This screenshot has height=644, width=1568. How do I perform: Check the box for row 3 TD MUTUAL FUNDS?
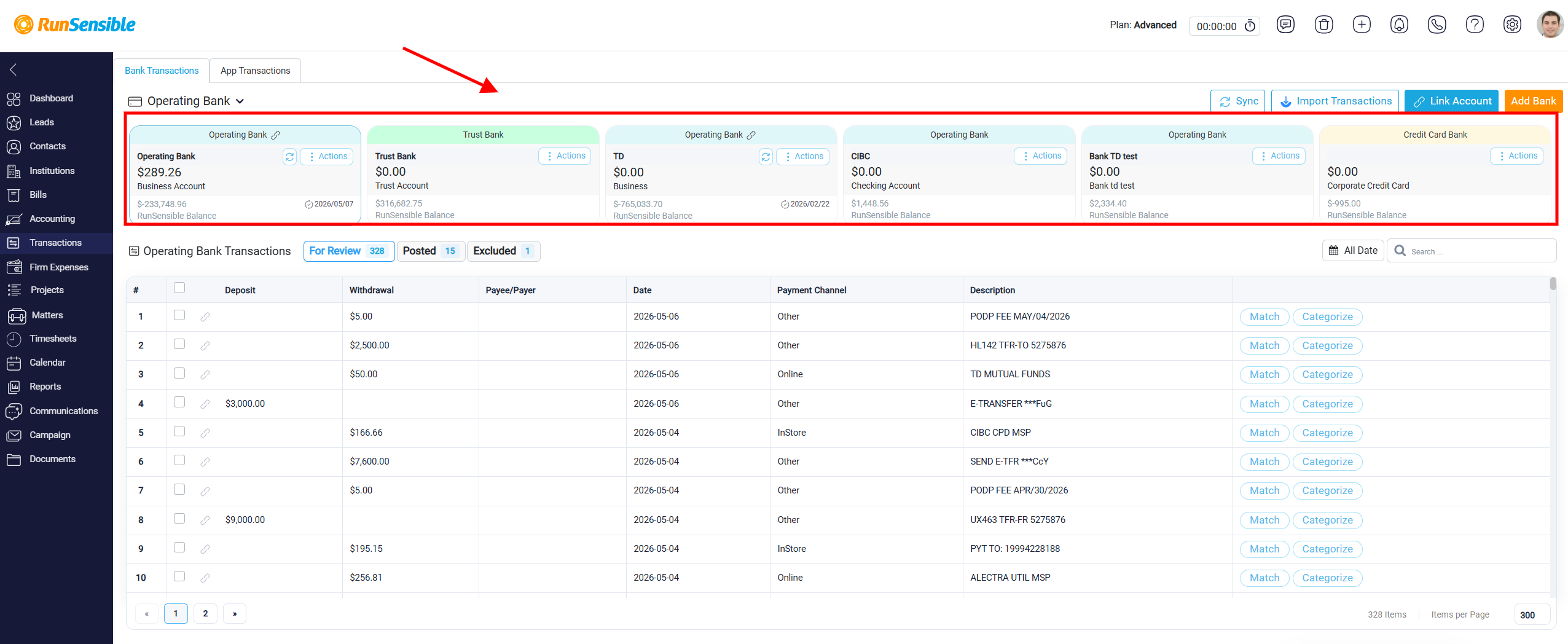(x=179, y=373)
